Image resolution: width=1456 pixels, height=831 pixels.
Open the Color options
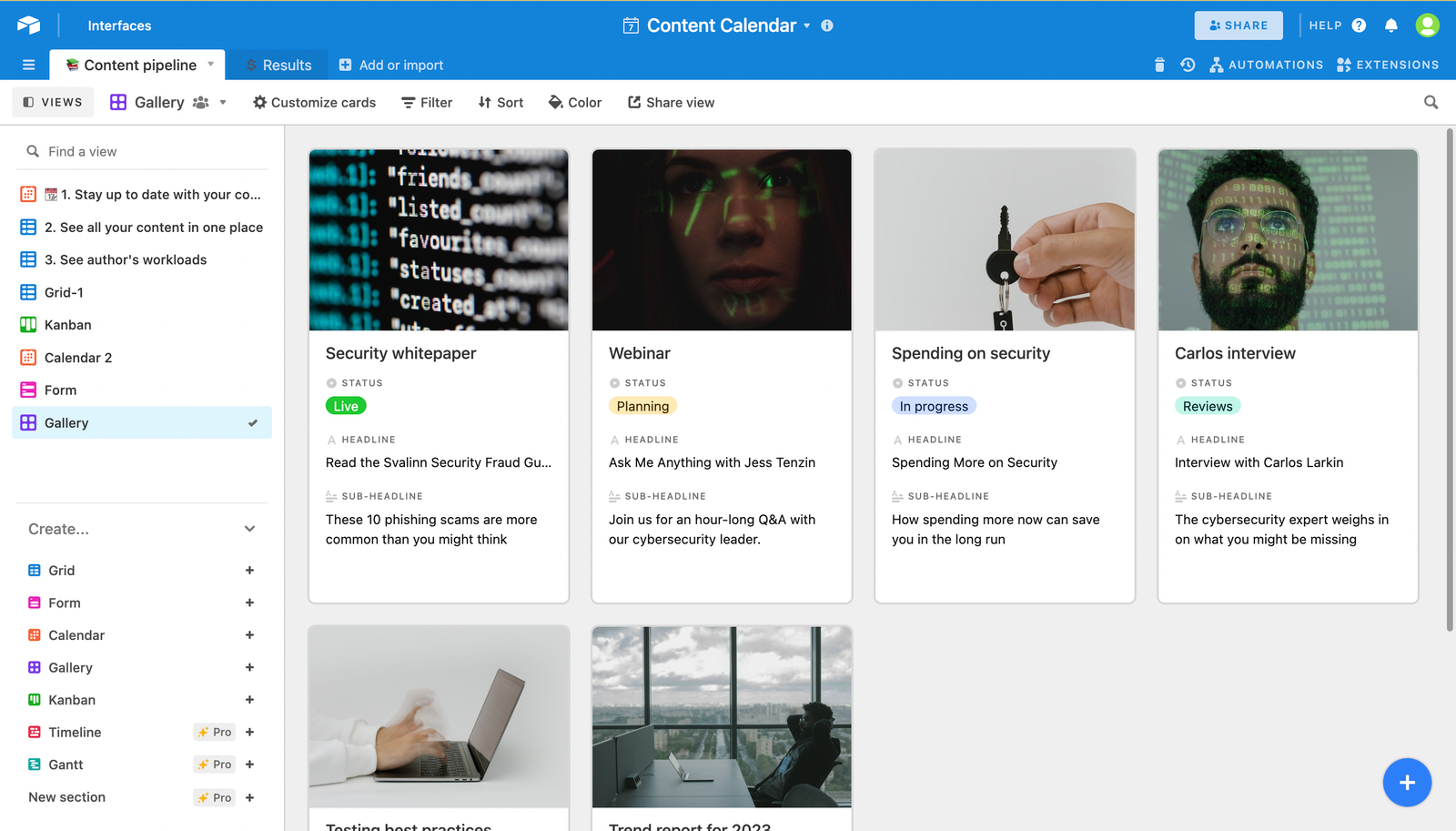pyautogui.click(x=575, y=103)
